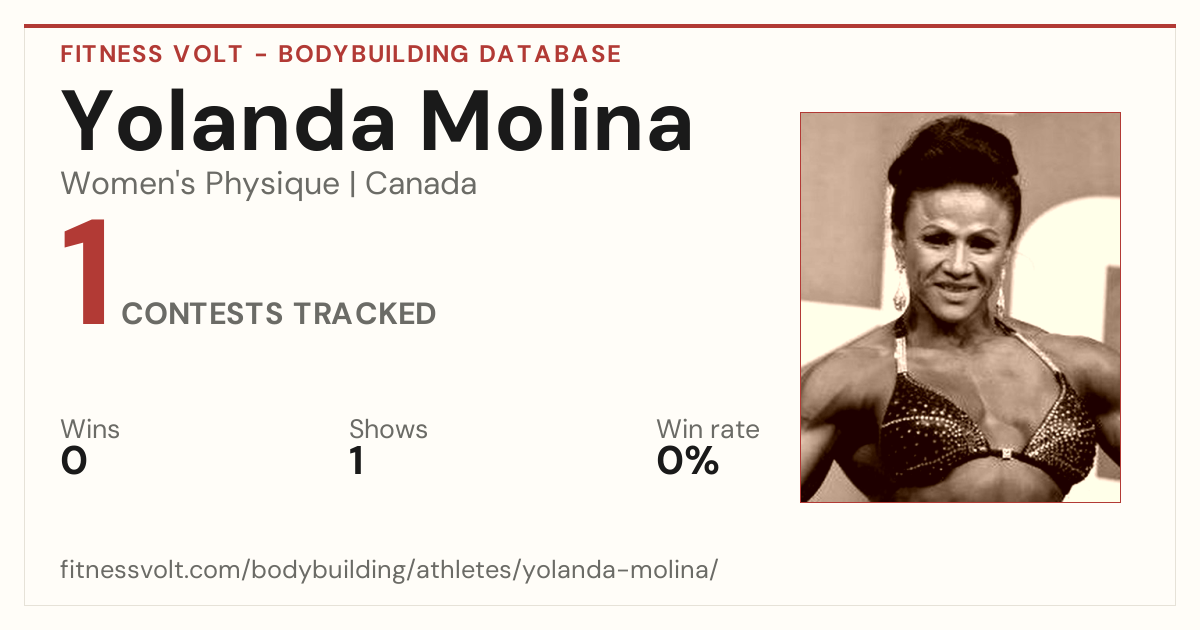
Task: Click the Women's Physique | Canada subtitle
Action: 269,184
